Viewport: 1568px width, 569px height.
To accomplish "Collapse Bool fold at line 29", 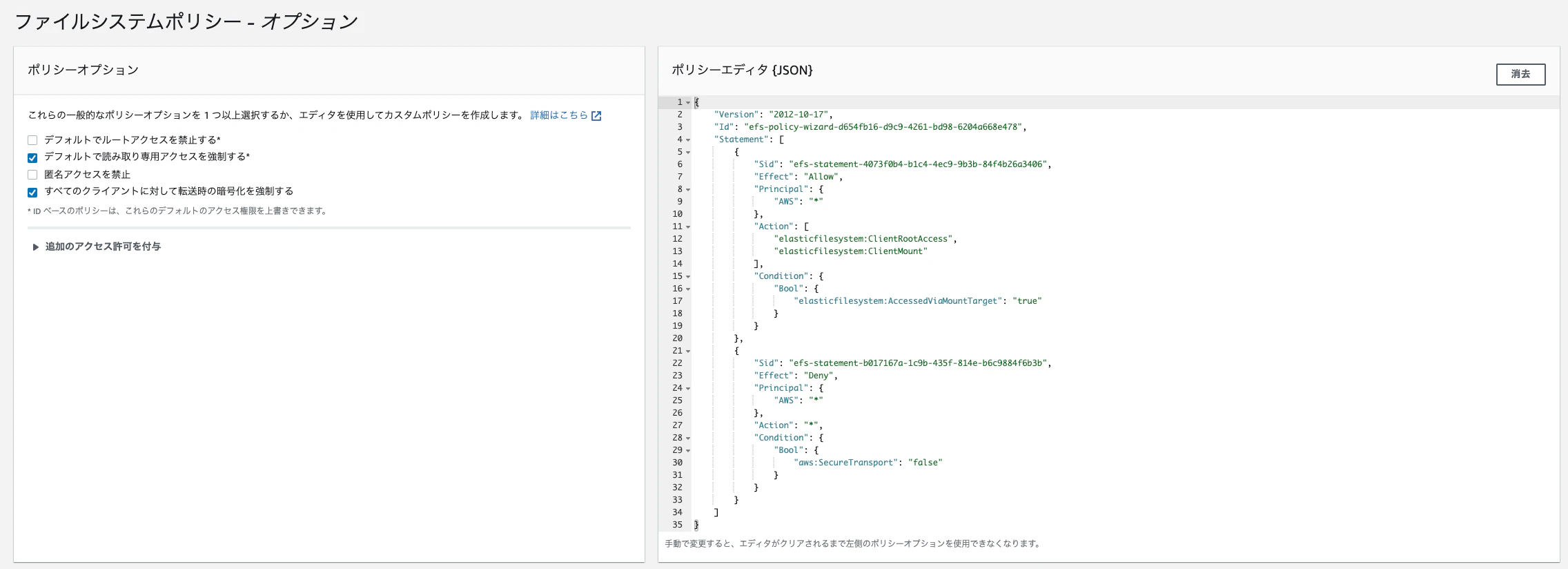I will [x=688, y=451].
